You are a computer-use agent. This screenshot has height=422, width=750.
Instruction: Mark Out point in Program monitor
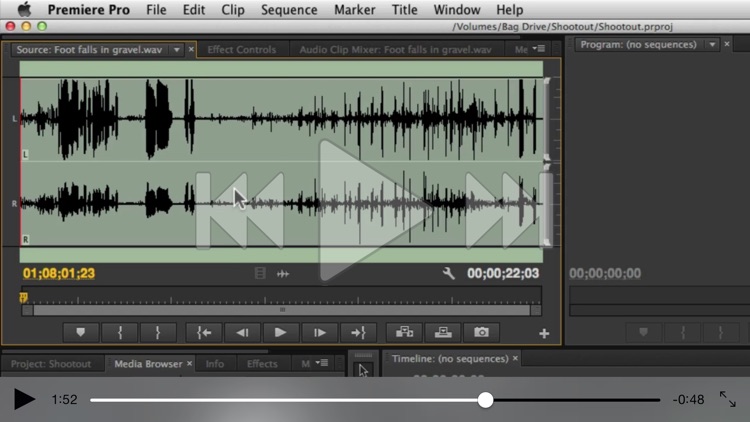point(720,332)
